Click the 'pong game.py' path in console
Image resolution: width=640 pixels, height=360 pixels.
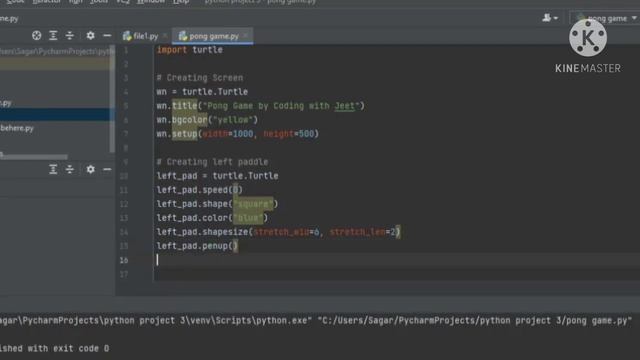point(476,321)
